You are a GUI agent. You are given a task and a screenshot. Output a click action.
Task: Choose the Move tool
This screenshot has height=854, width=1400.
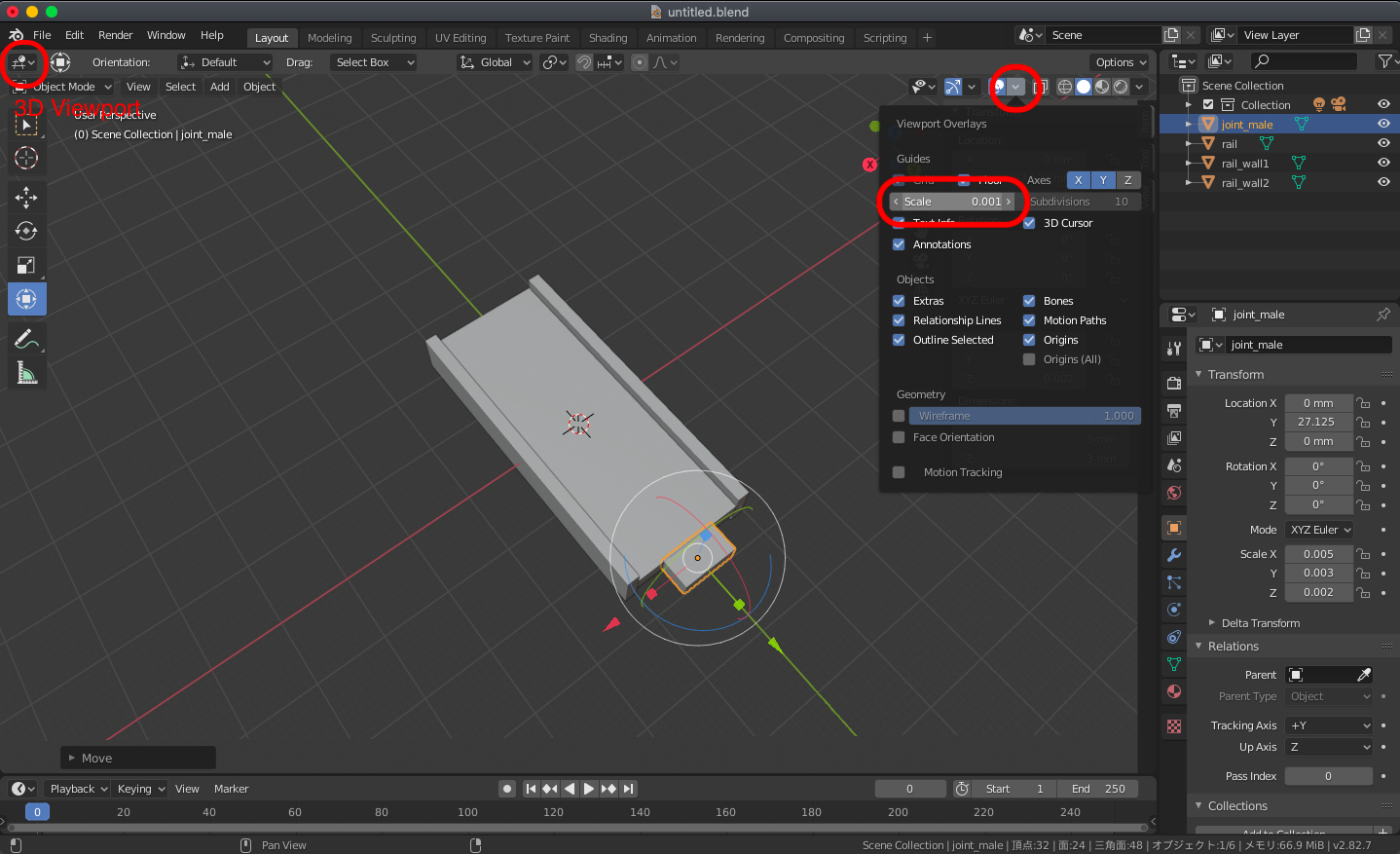[26, 198]
